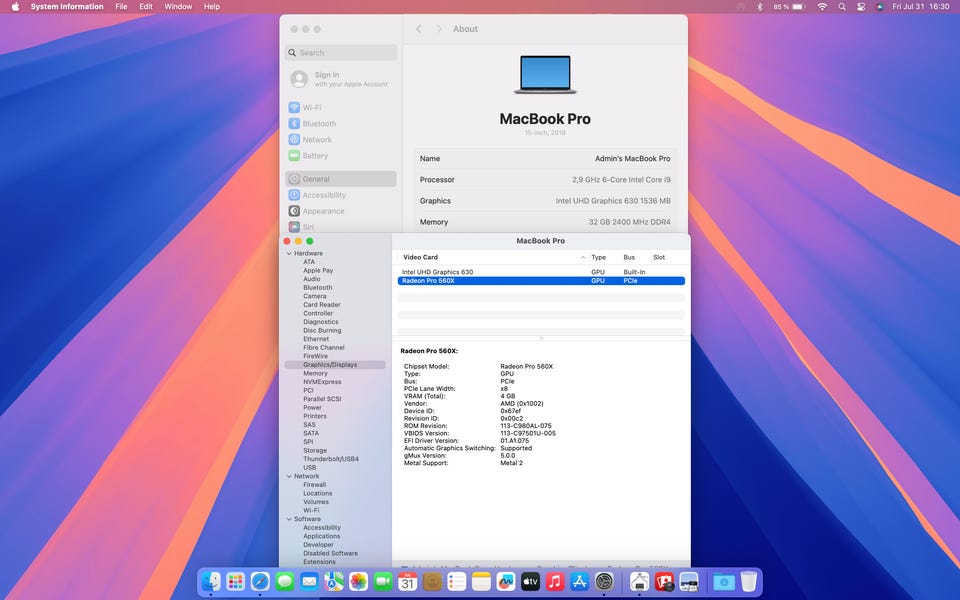Click the forward arrow in System Settings
Viewport: 960px width, 600px height.
(x=438, y=29)
